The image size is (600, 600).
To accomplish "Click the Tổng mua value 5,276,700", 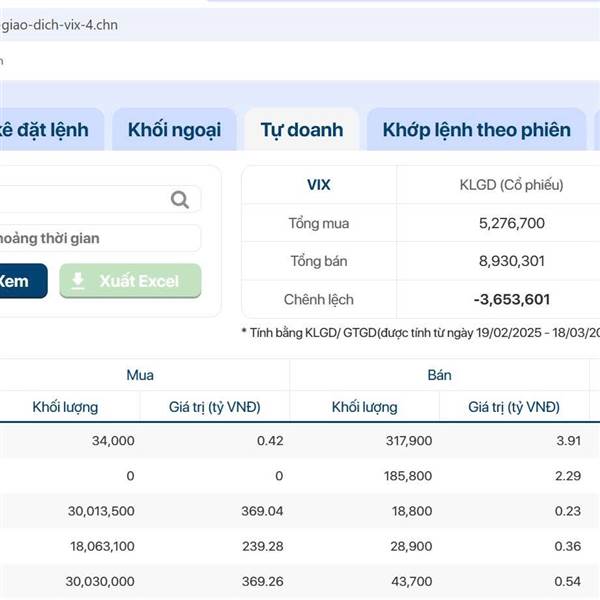I will pos(511,223).
